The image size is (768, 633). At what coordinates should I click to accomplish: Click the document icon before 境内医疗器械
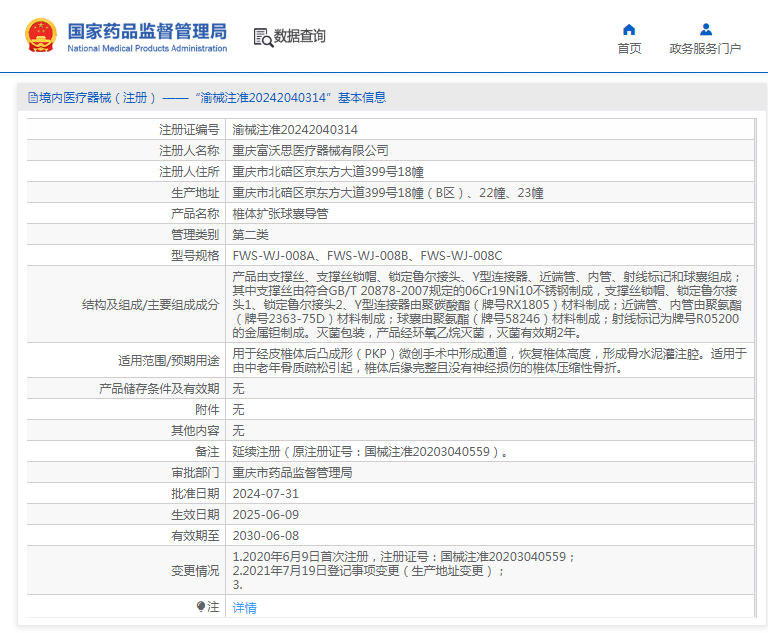[33, 97]
